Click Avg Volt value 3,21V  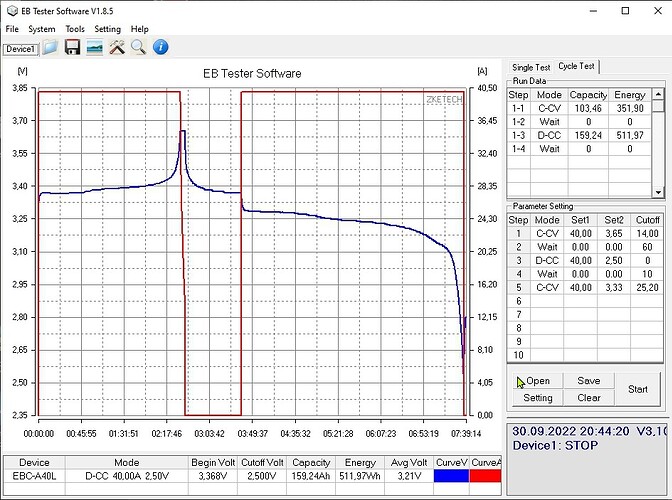tap(409, 476)
